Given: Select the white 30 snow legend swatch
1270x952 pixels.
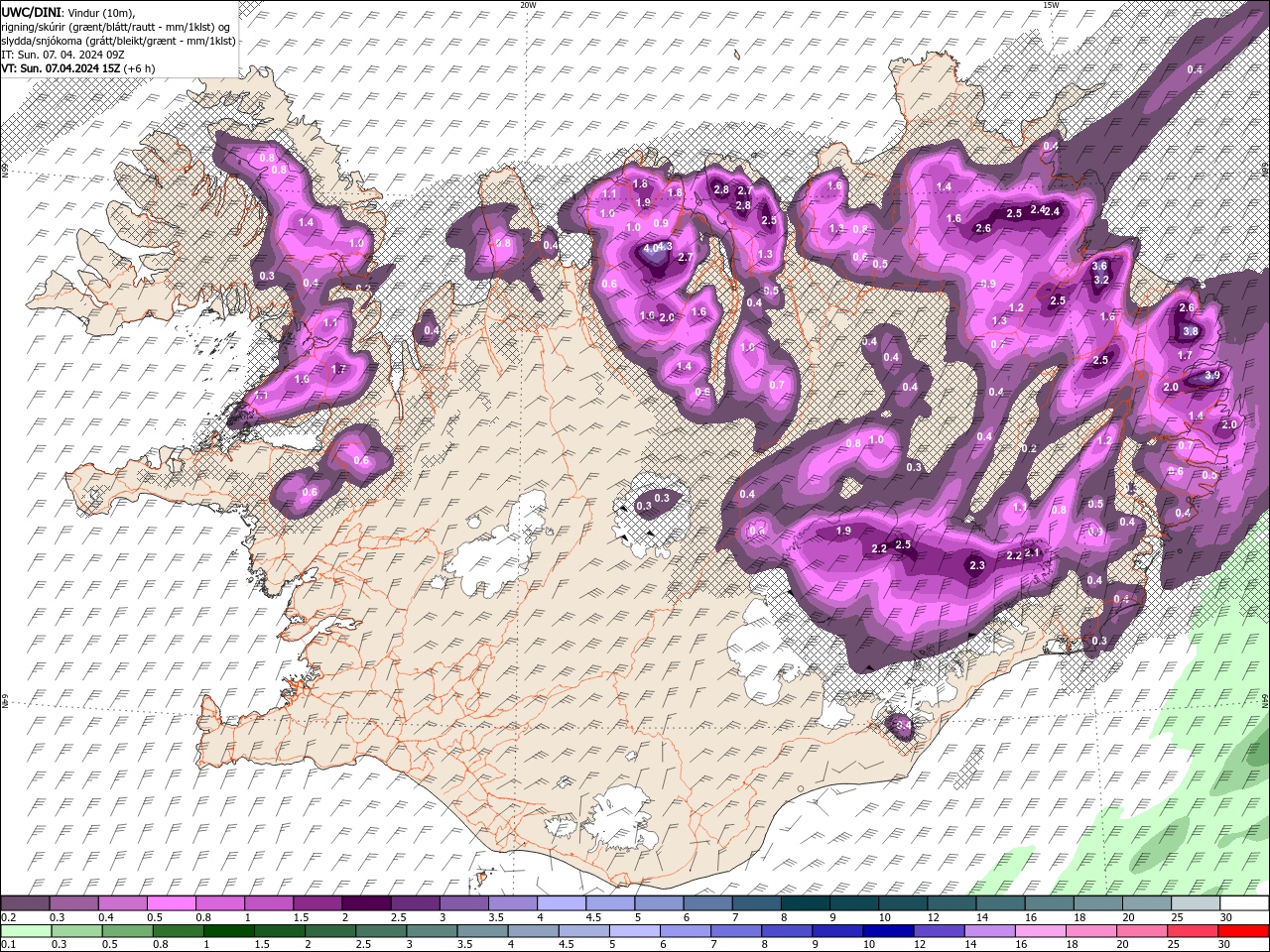Looking at the screenshot, I should tap(1244, 903).
